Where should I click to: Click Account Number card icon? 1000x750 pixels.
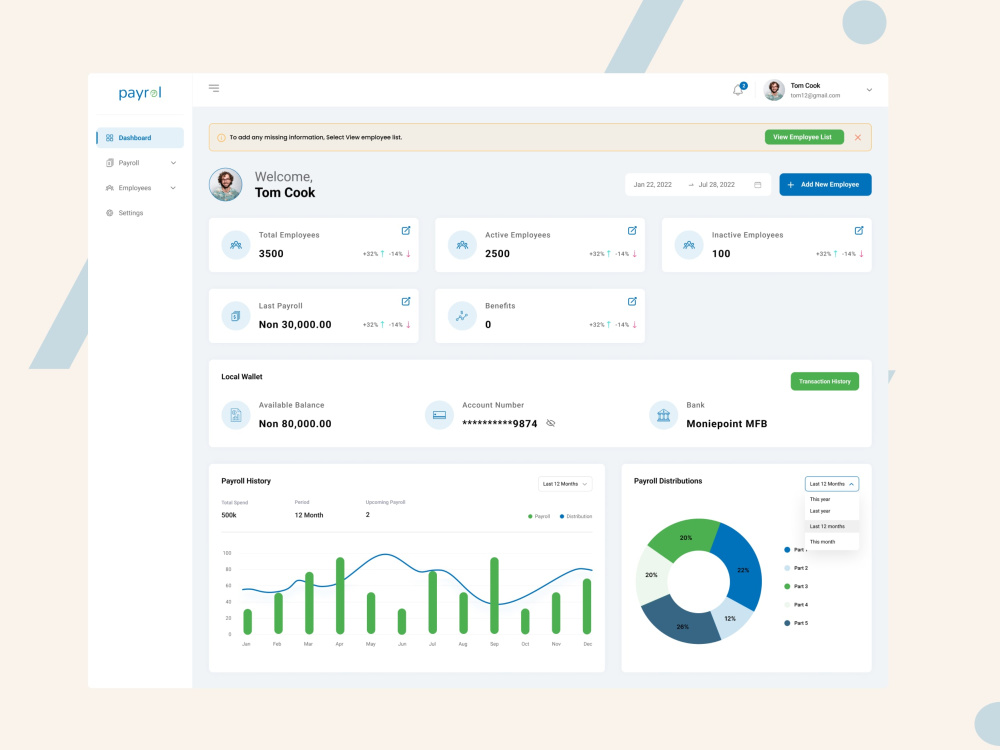[439, 415]
